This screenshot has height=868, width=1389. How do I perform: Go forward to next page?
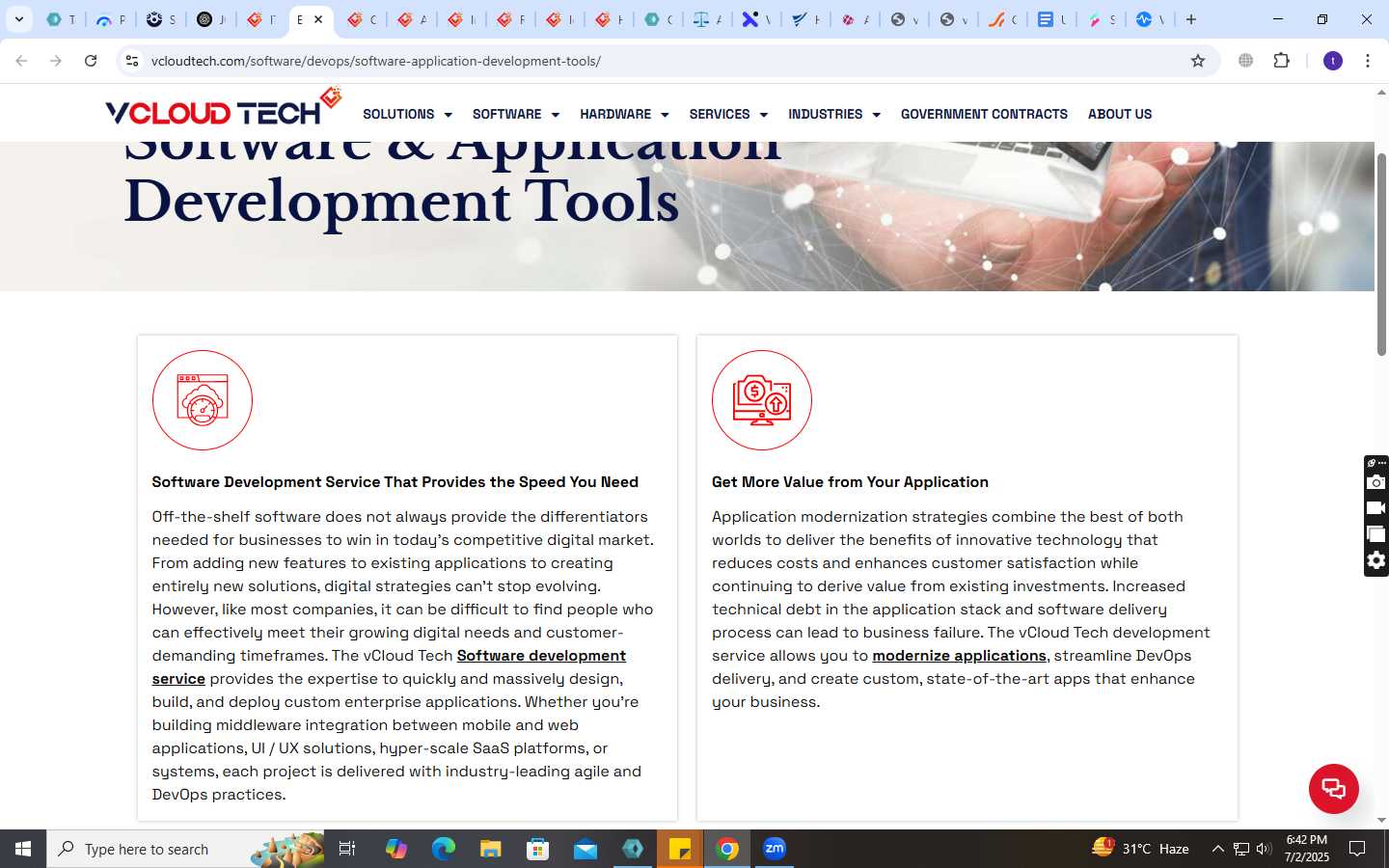tap(56, 61)
